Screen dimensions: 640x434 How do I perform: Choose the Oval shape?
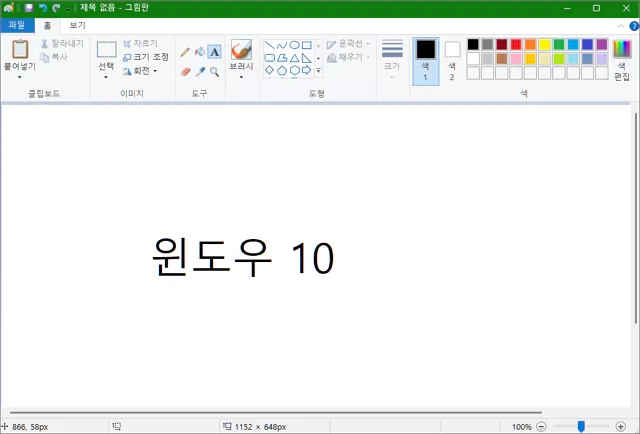click(x=294, y=45)
